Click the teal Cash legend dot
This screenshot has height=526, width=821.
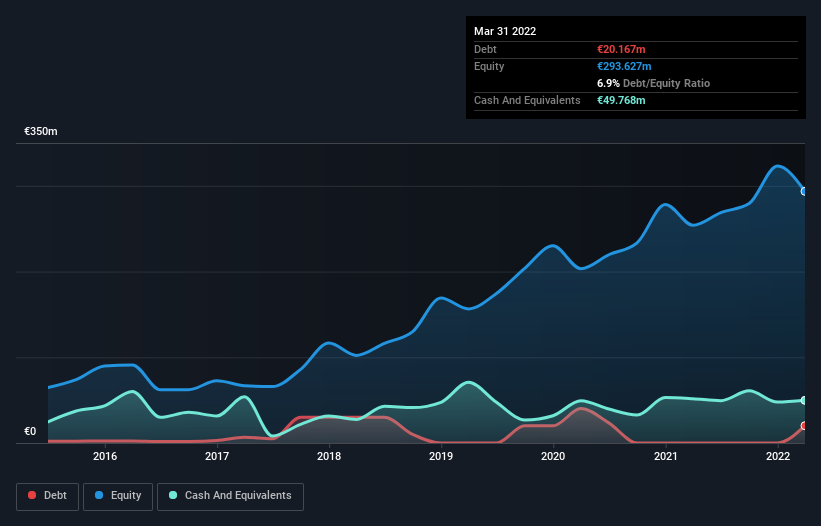point(173,495)
